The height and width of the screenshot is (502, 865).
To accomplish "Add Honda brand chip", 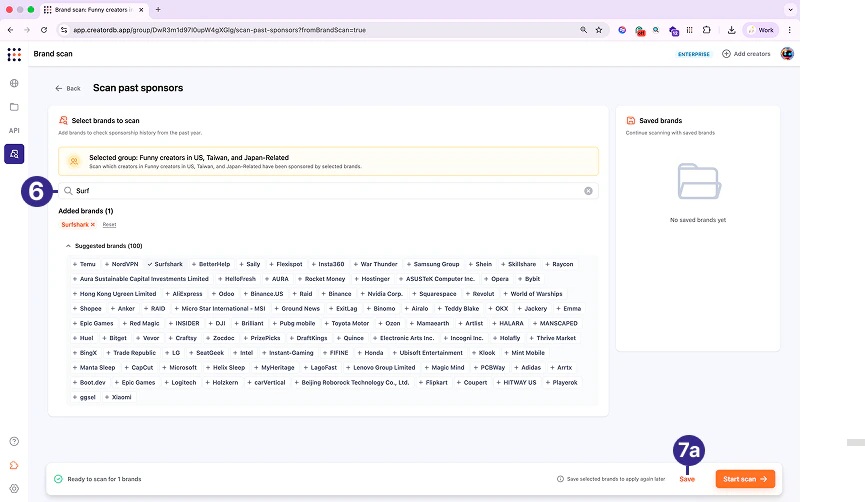I will point(370,353).
